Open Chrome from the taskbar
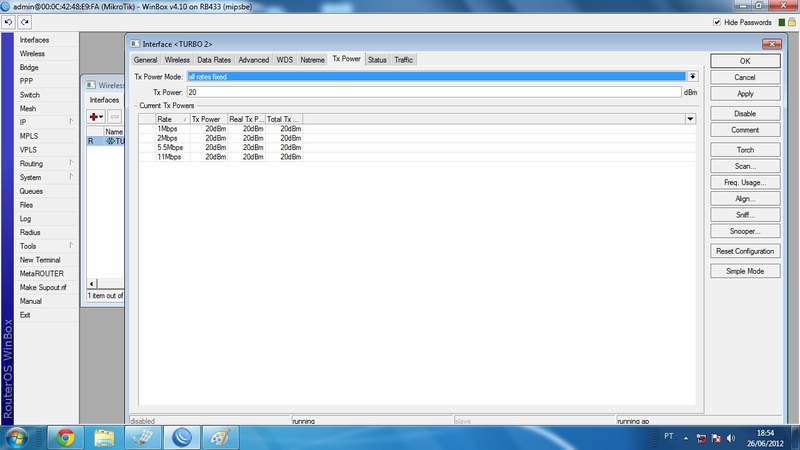 (66, 438)
